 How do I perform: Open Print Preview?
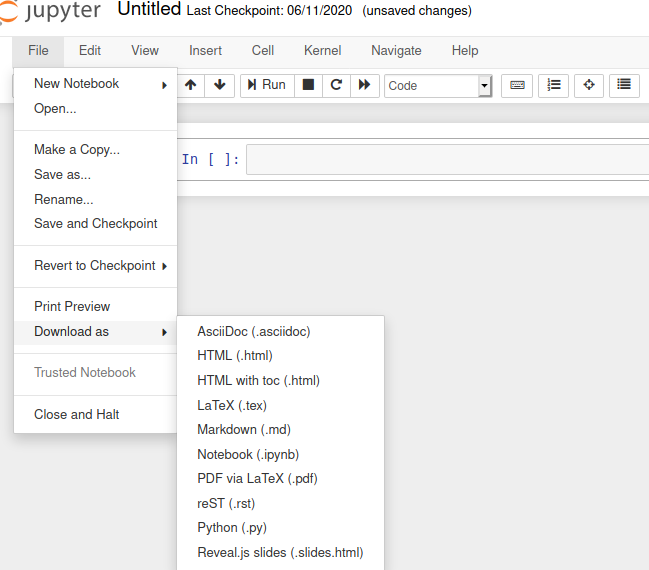coord(96,306)
